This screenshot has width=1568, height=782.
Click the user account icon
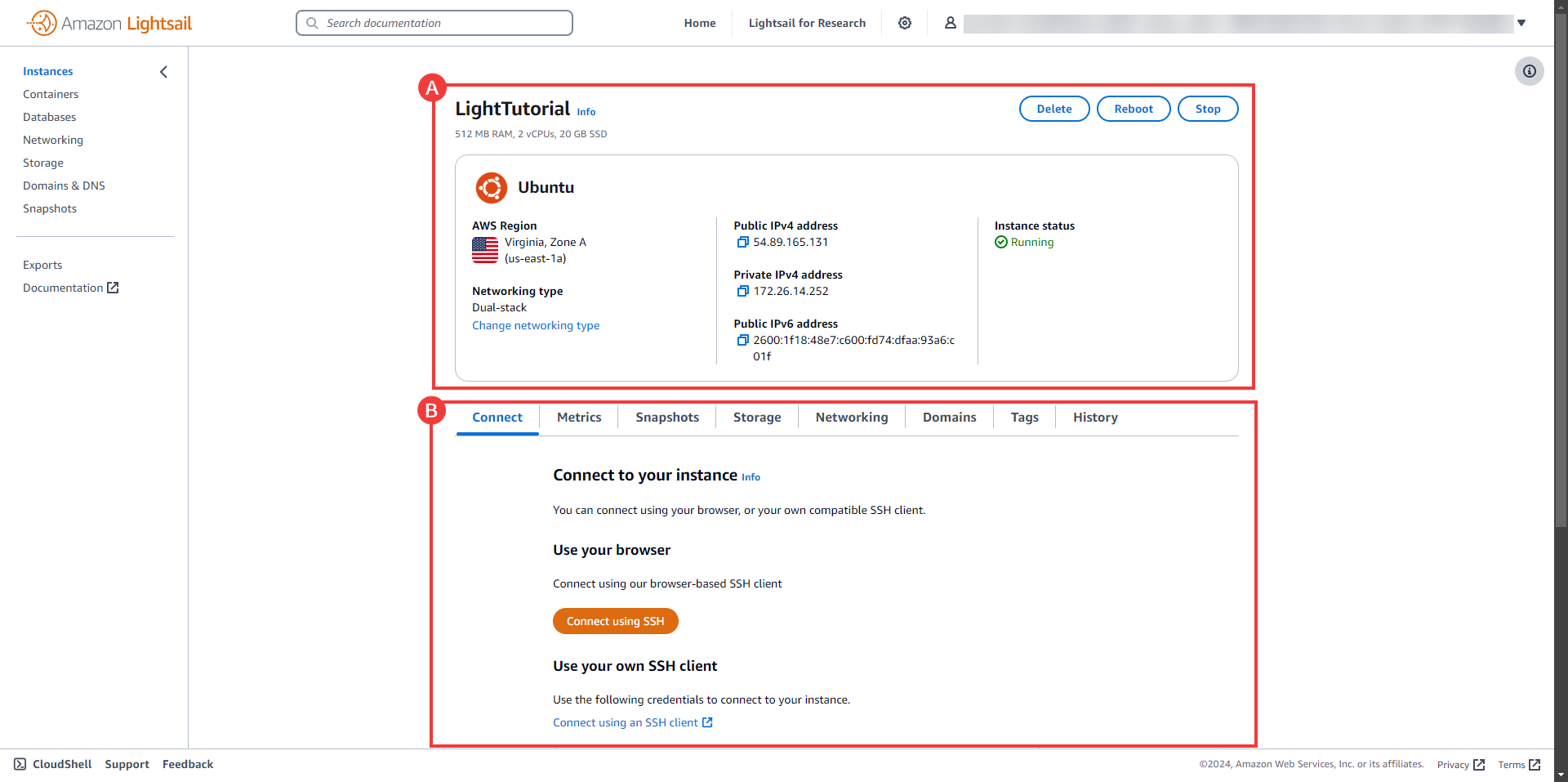pos(951,23)
